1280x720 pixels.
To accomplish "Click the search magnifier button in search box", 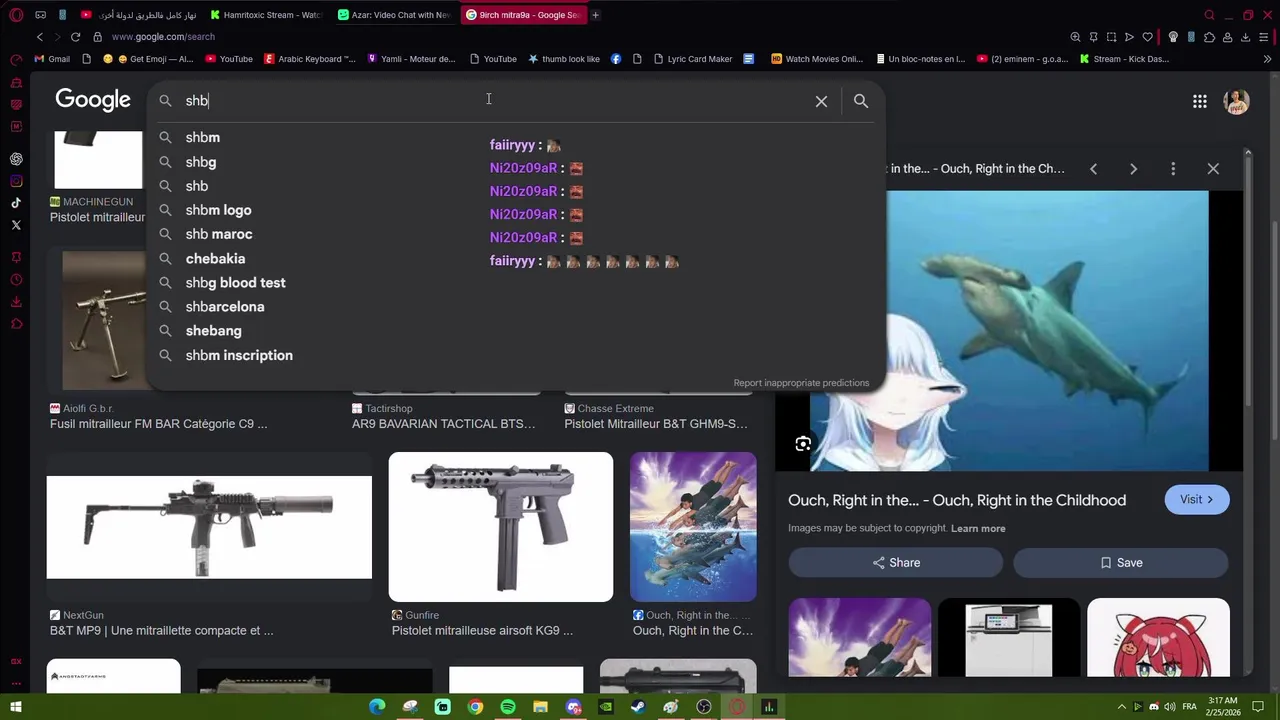I will (x=861, y=101).
